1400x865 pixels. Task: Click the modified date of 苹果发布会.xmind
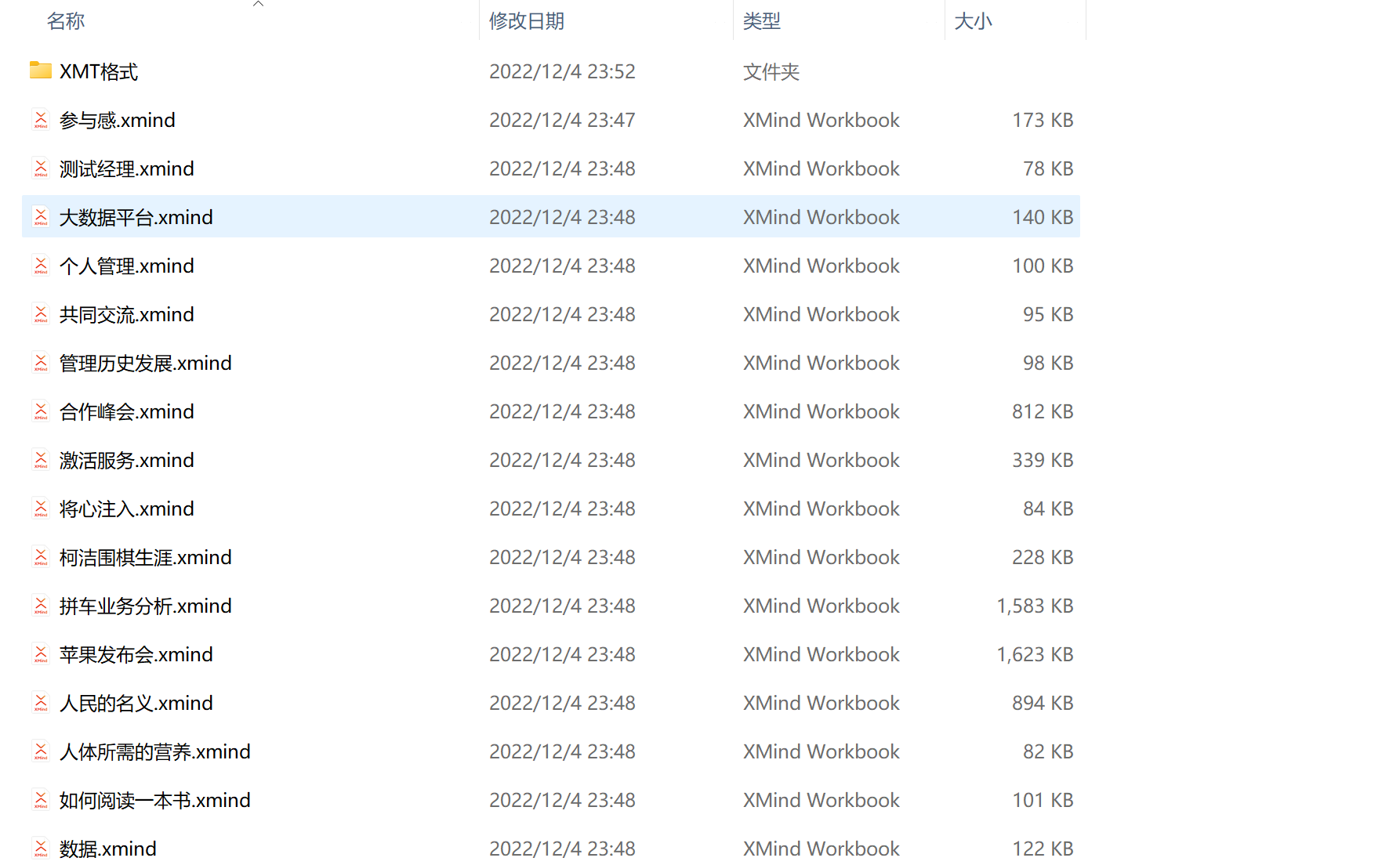pos(562,654)
